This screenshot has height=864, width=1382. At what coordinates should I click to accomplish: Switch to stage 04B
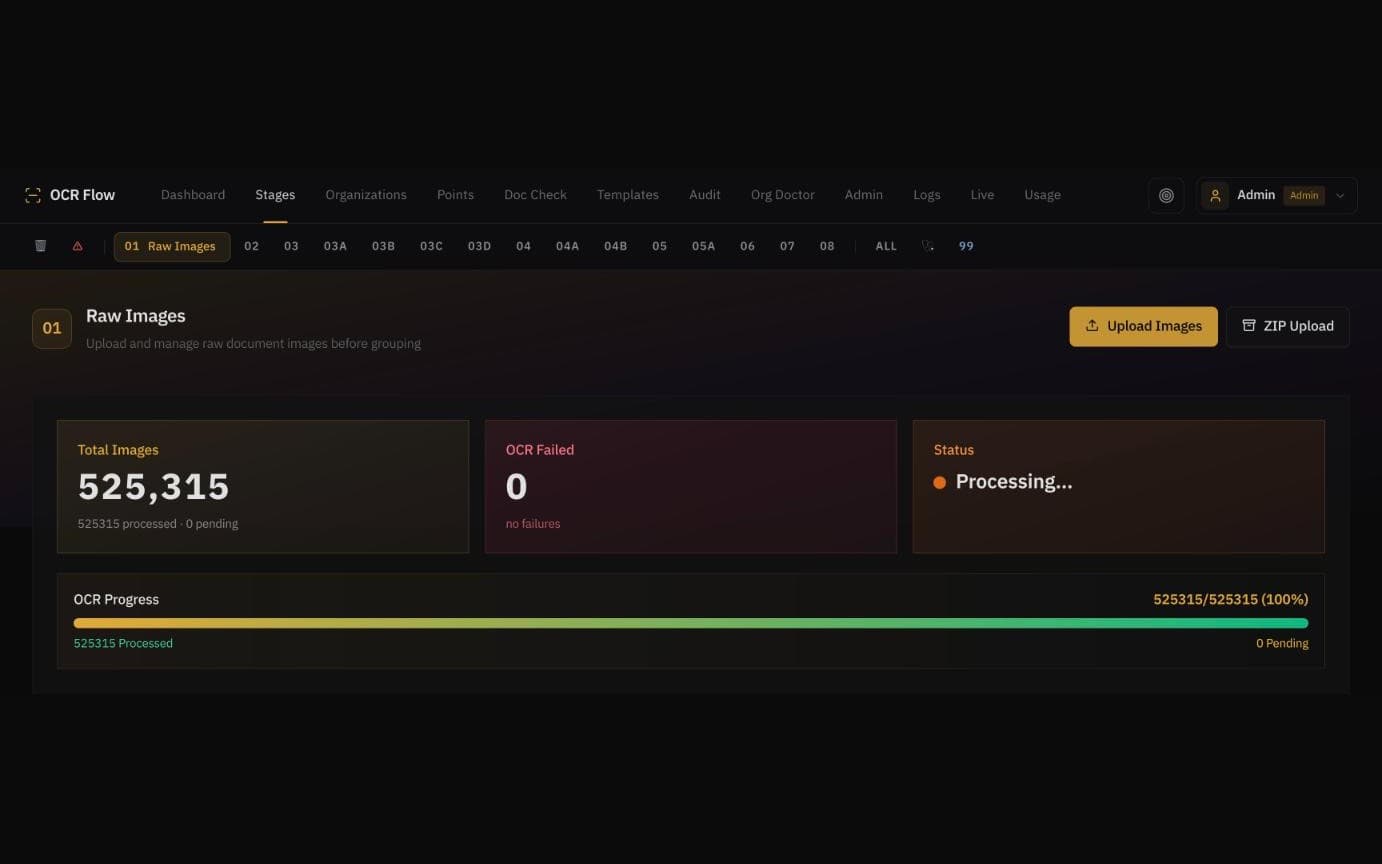pyautogui.click(x=615, y=246)
